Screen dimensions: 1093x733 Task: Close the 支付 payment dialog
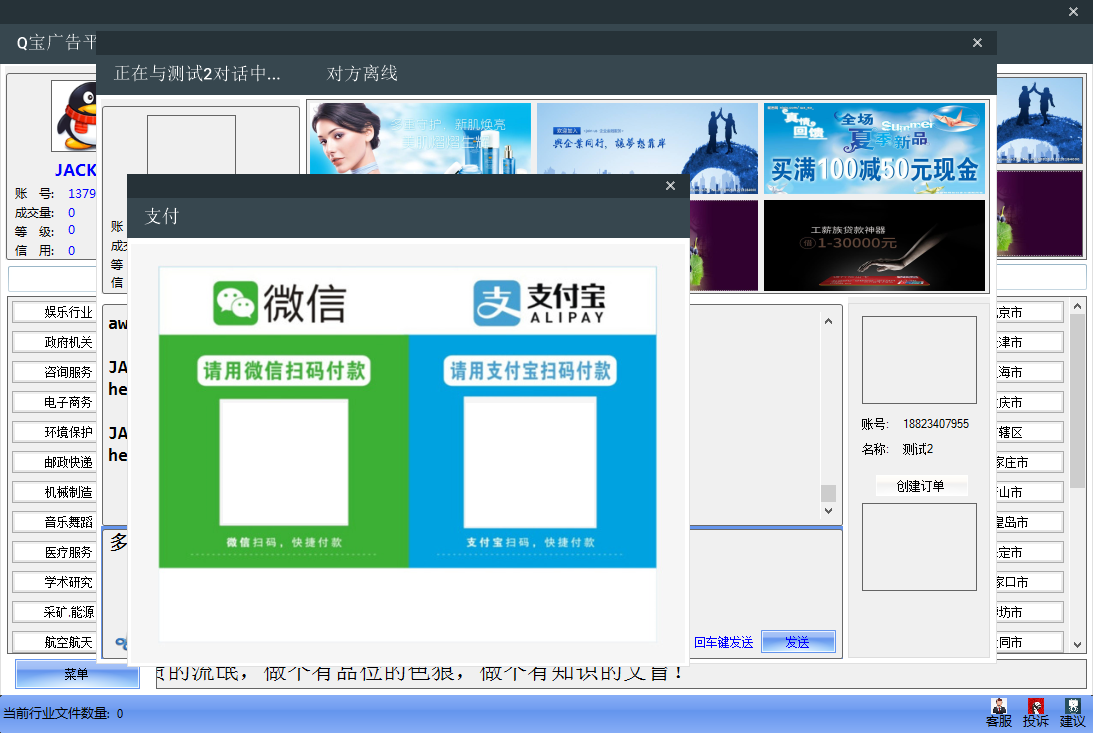pyautogui.click(x=670, y=186)
